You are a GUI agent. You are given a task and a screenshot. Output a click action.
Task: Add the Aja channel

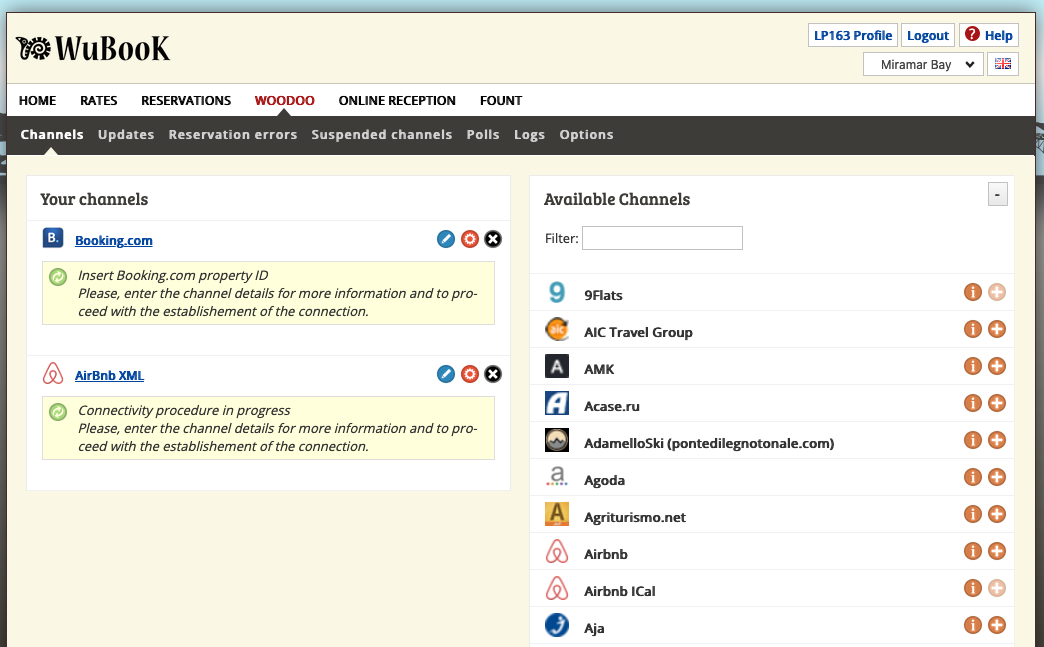997,625
